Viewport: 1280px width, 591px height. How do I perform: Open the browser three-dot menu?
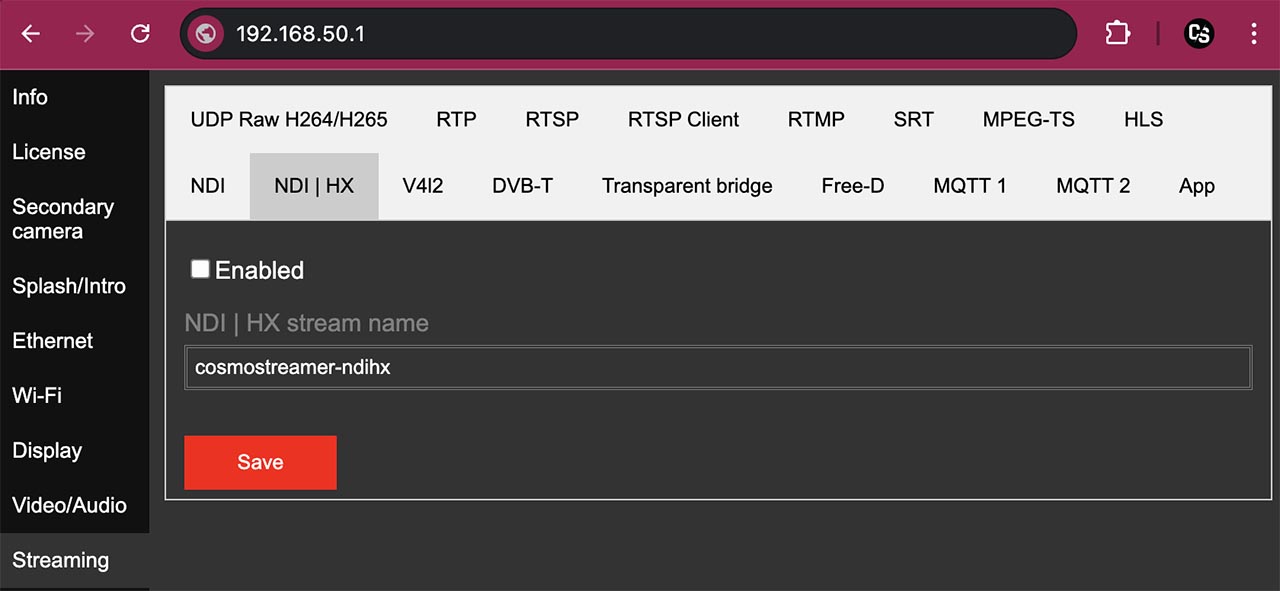(x=1254, y=34)
